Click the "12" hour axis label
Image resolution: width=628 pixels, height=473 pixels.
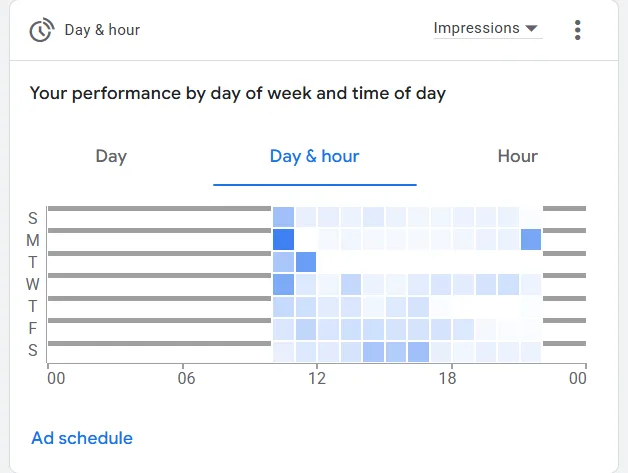tap(317, 378)
